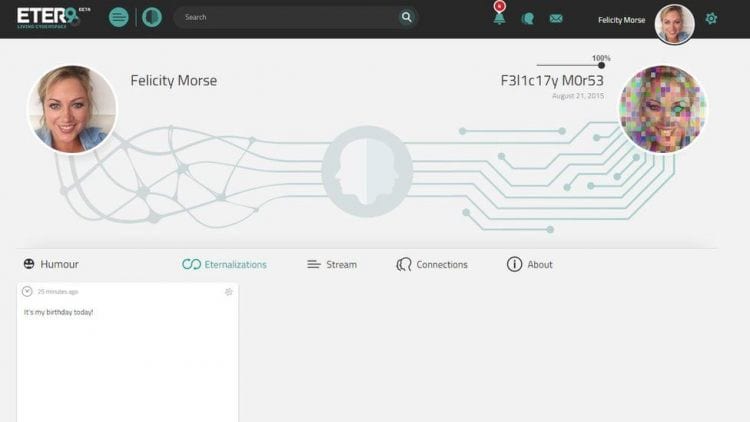This screenshot has width=750, height=422.
Task: Switch to the Eternalizations tab
Action: [x=224, y=264]
